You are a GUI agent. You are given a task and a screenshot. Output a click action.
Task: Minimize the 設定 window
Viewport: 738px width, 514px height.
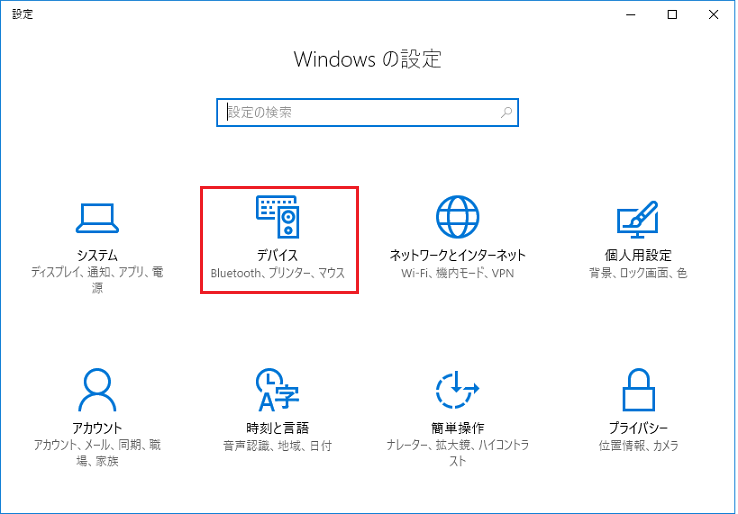[631, 15]
